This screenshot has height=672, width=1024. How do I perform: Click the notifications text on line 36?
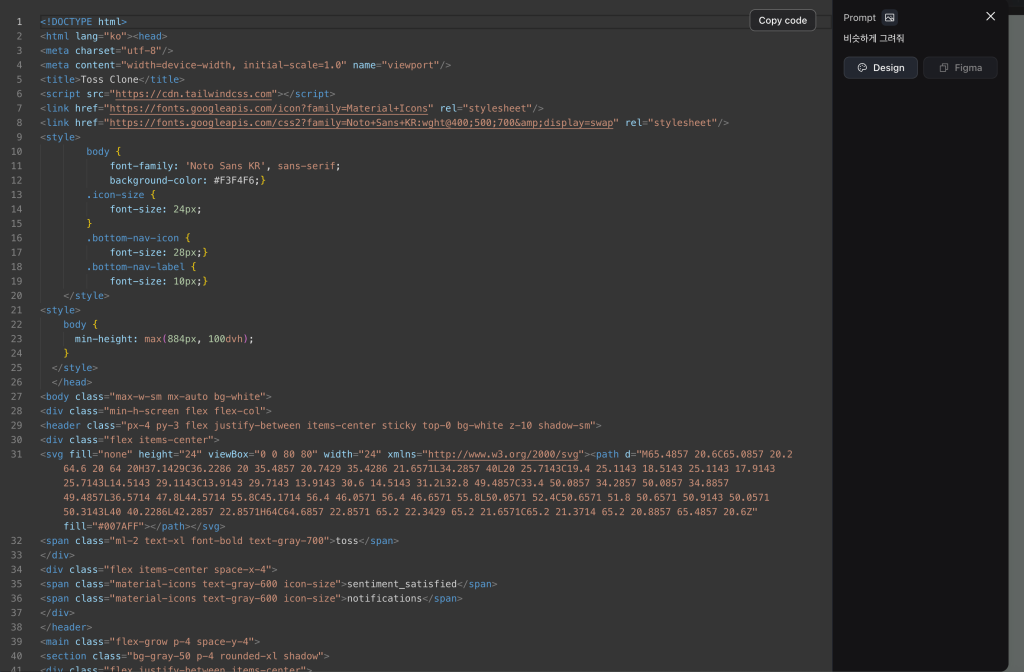(382, 598)
